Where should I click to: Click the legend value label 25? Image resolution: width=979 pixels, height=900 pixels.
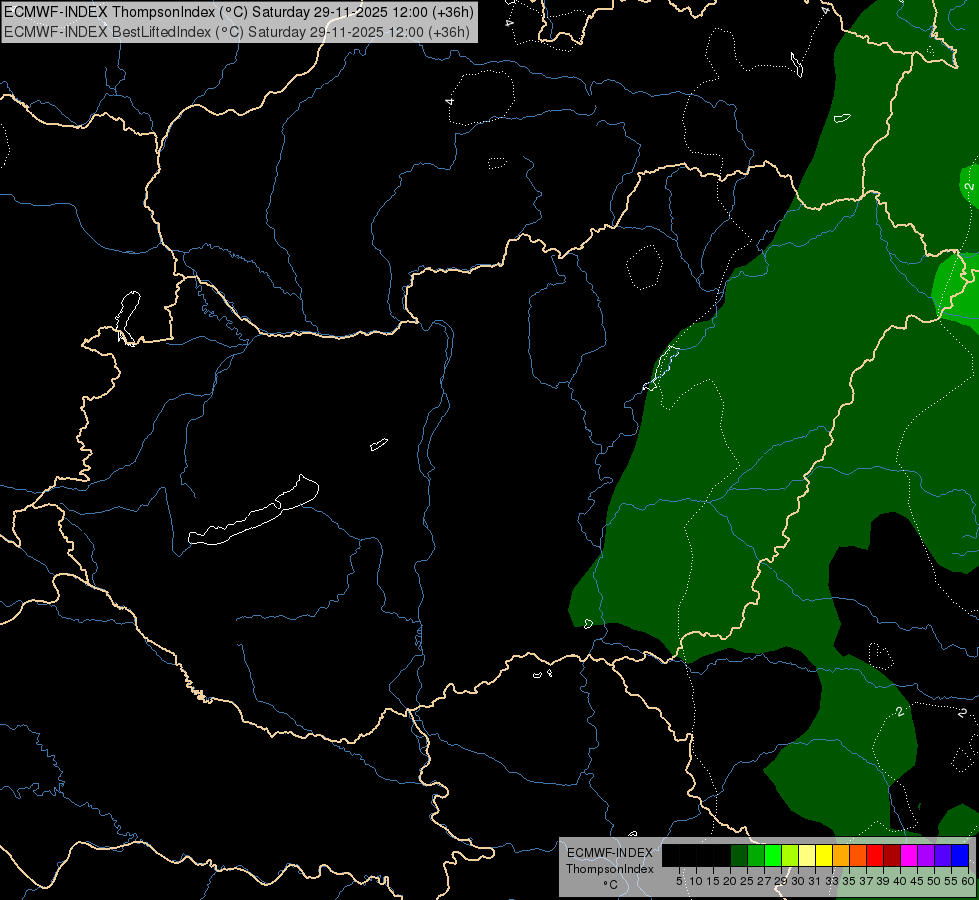click(x=747, y=881)
